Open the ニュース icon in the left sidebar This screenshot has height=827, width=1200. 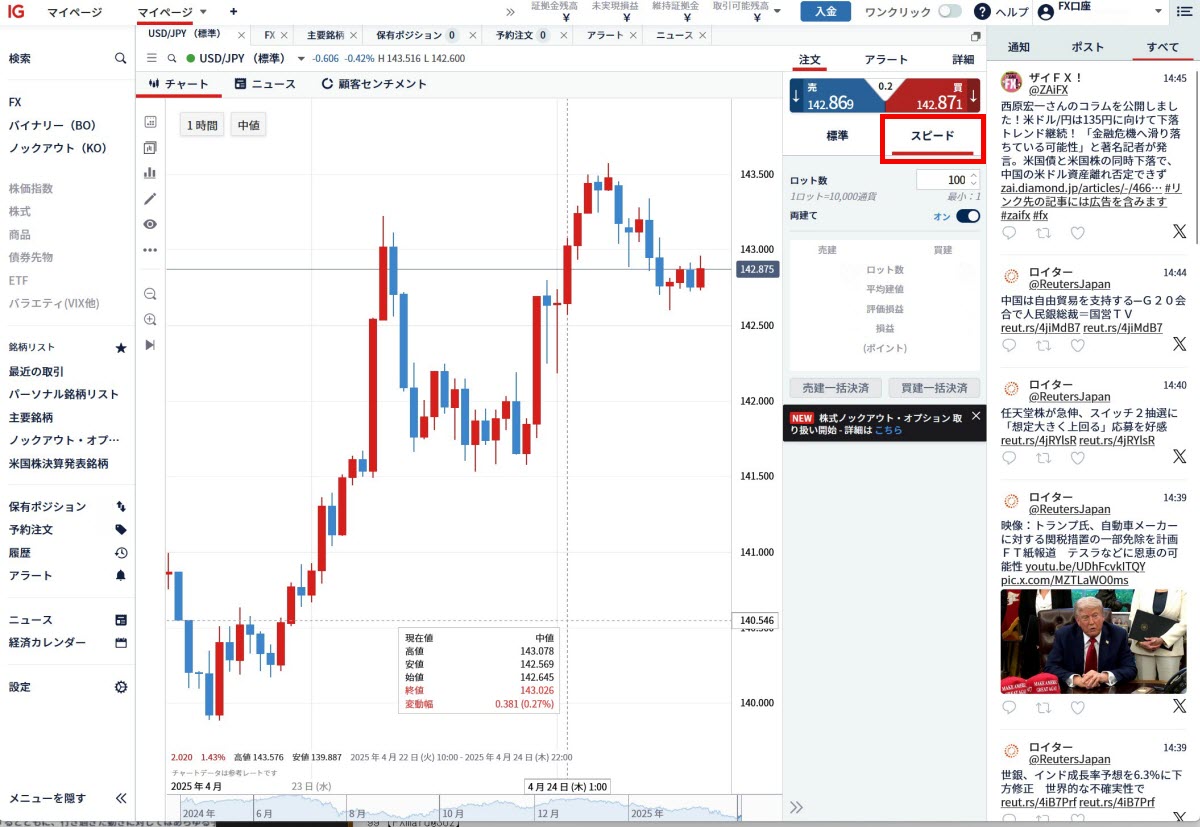click(121, 620)
